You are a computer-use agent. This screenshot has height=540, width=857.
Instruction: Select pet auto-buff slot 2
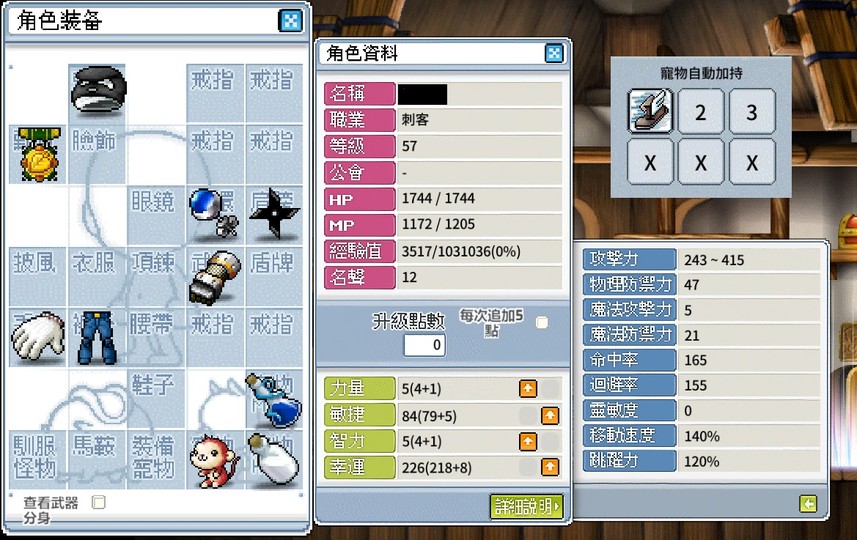701,112
